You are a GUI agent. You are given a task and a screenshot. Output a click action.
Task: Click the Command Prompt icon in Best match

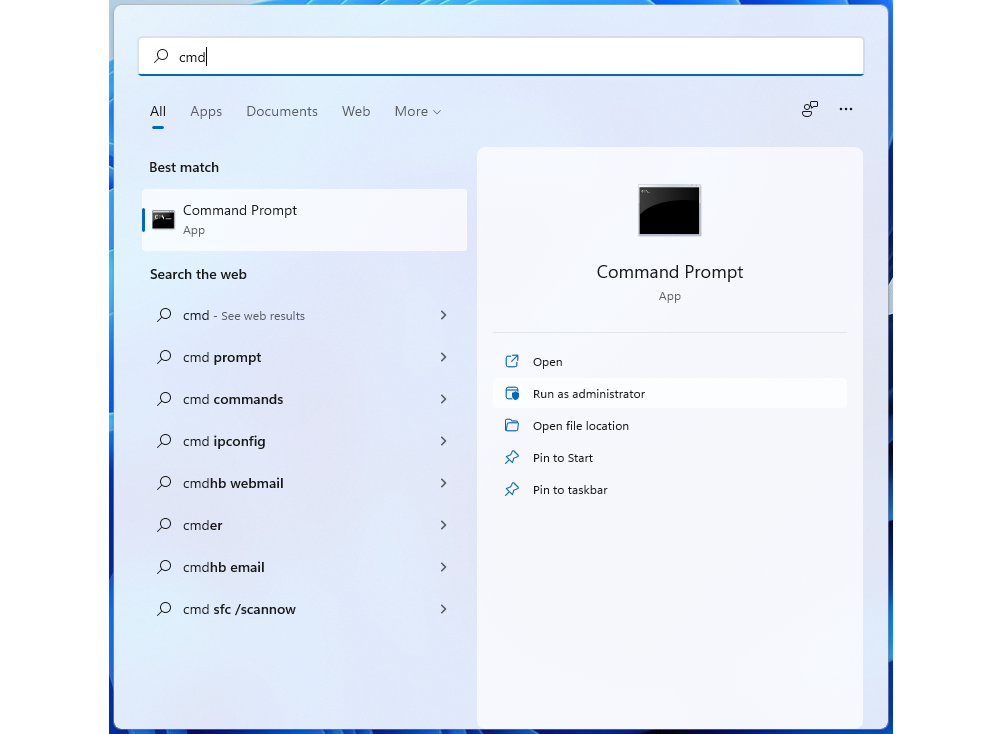tap(163, 219)
